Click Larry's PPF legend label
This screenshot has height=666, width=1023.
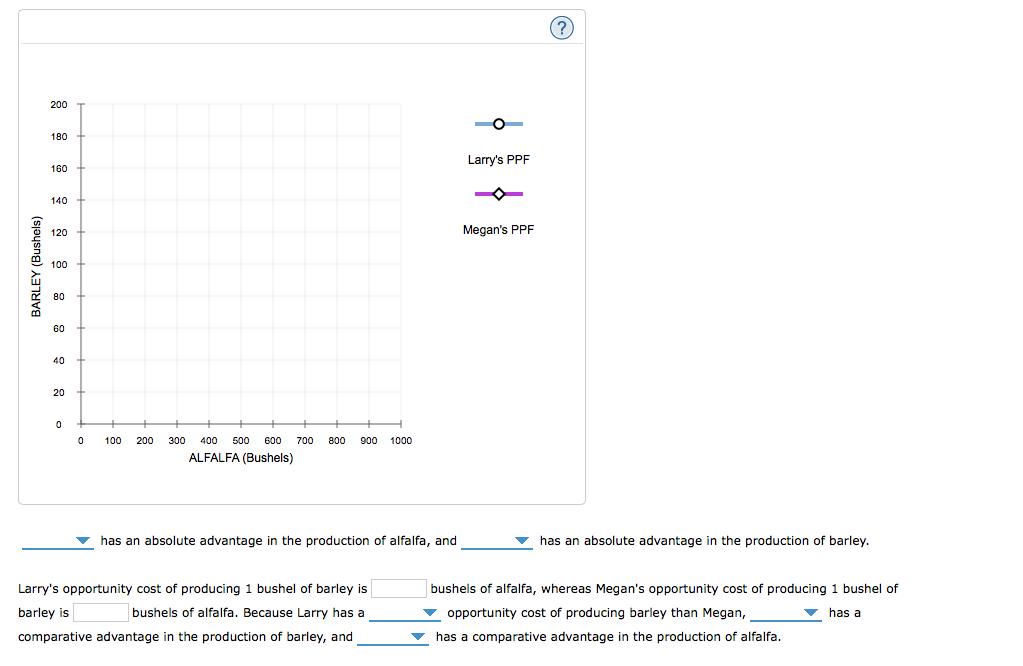point(498,160)
